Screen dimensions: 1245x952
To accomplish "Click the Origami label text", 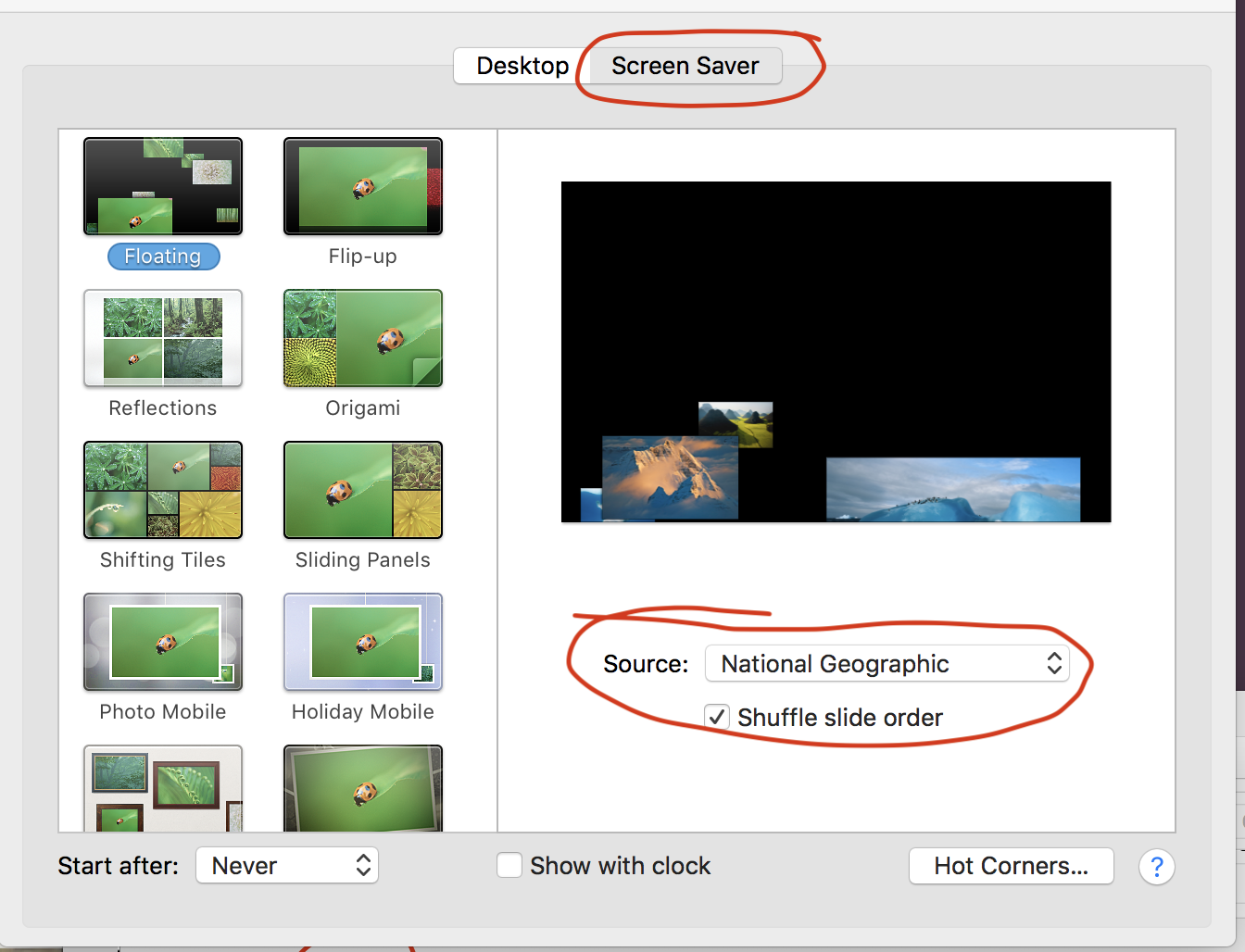I will pyautogui.click(x=363, y=408).
